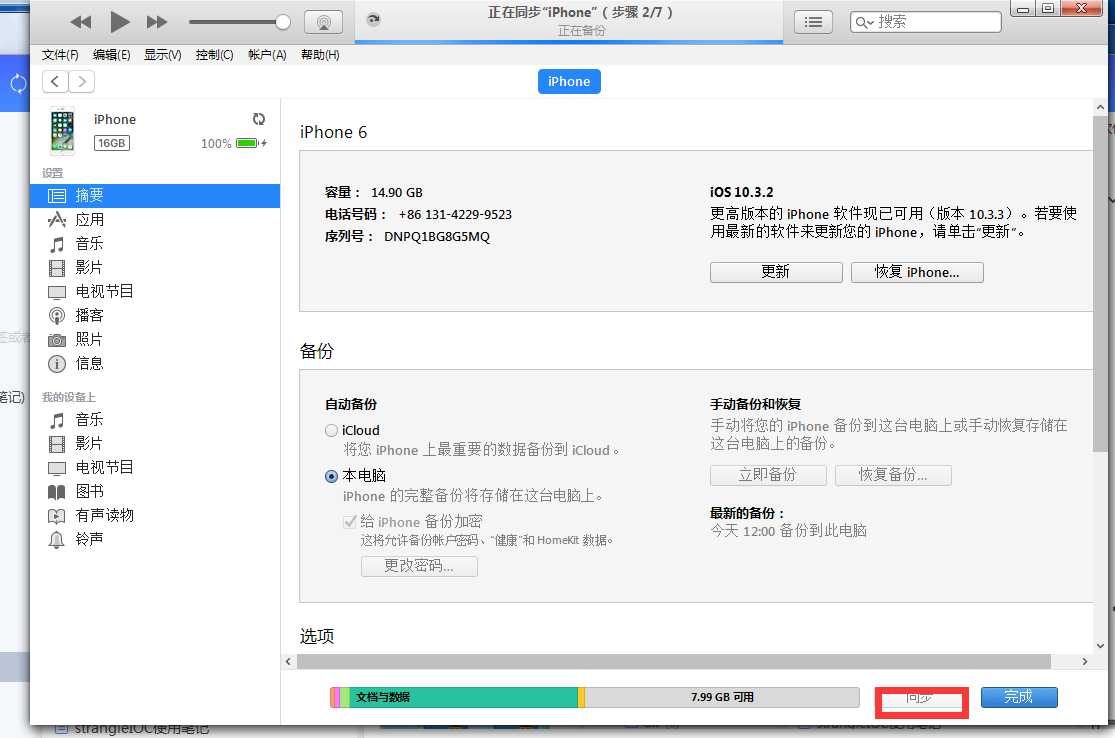Click the serial number DNPQ1BG8G5MQ
This screenshot has height=738, width=1115.
click(x=437, y=237)
